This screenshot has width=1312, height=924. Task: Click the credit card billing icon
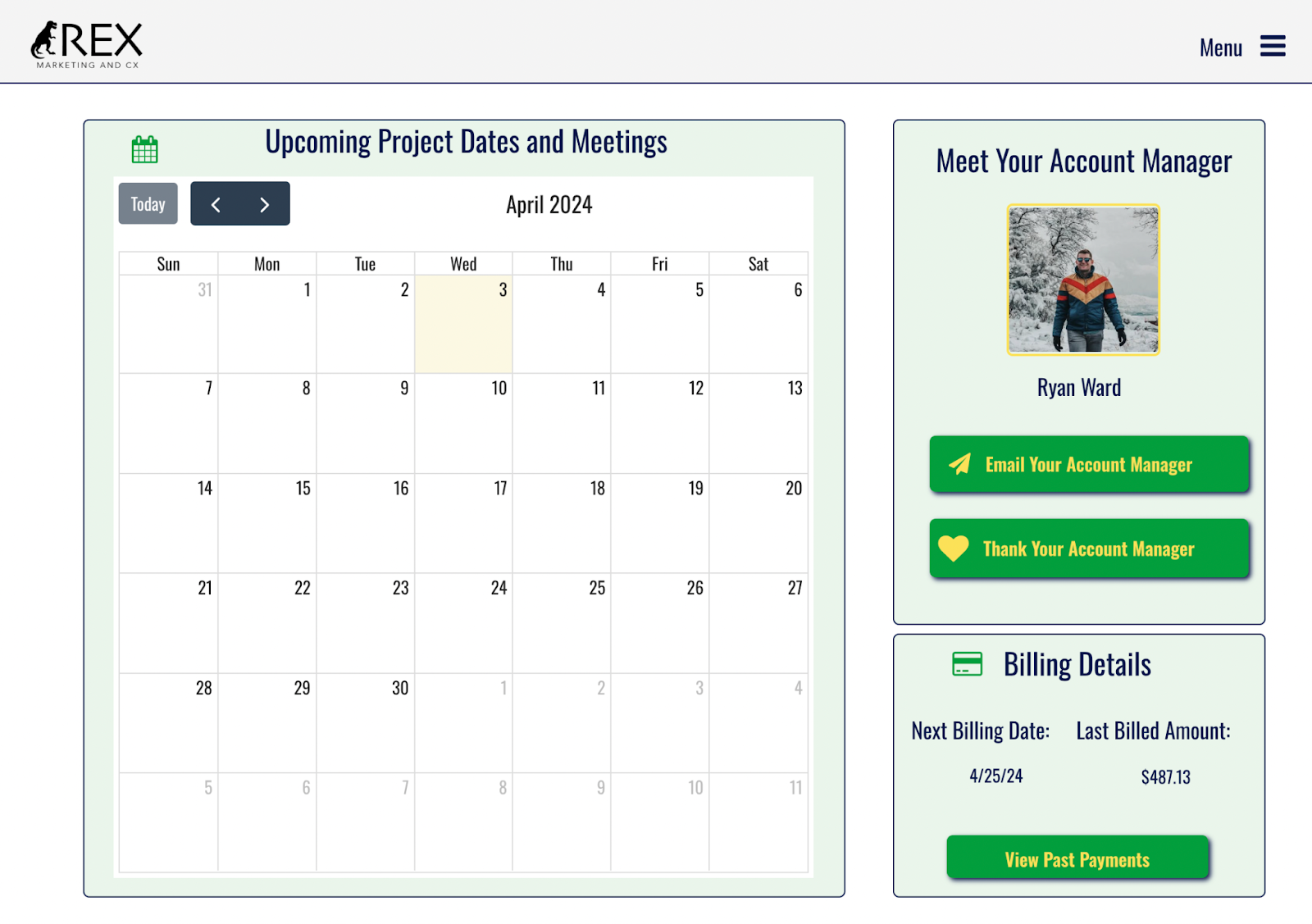point(968,664)
